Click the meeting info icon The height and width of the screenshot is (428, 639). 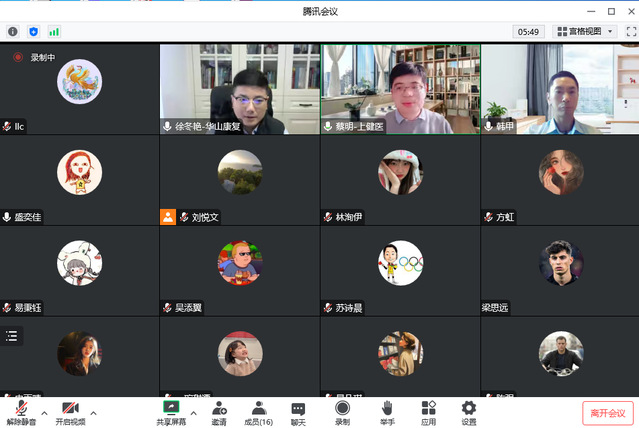(x=13, y=31)
